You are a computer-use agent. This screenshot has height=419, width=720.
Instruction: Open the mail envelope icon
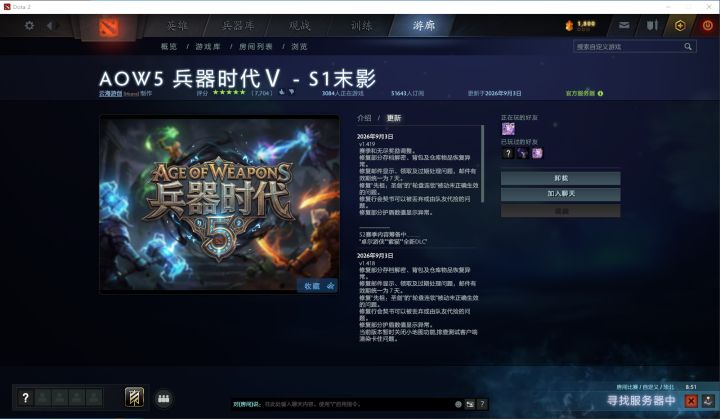(624, 25)
